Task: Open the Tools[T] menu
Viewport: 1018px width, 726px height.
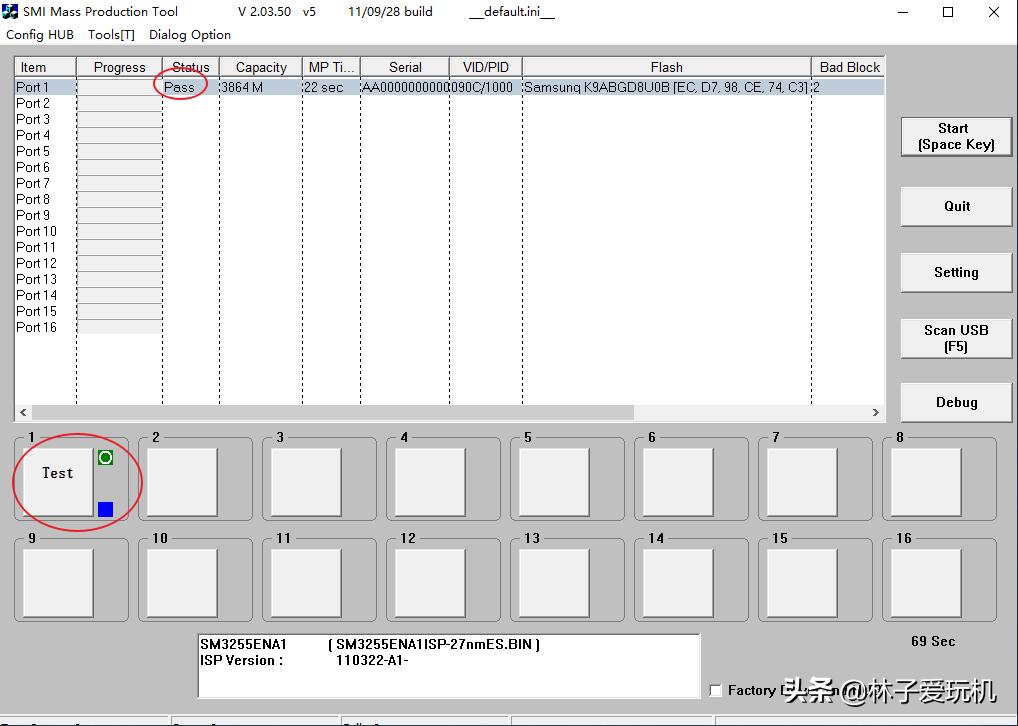Action: 111,35
